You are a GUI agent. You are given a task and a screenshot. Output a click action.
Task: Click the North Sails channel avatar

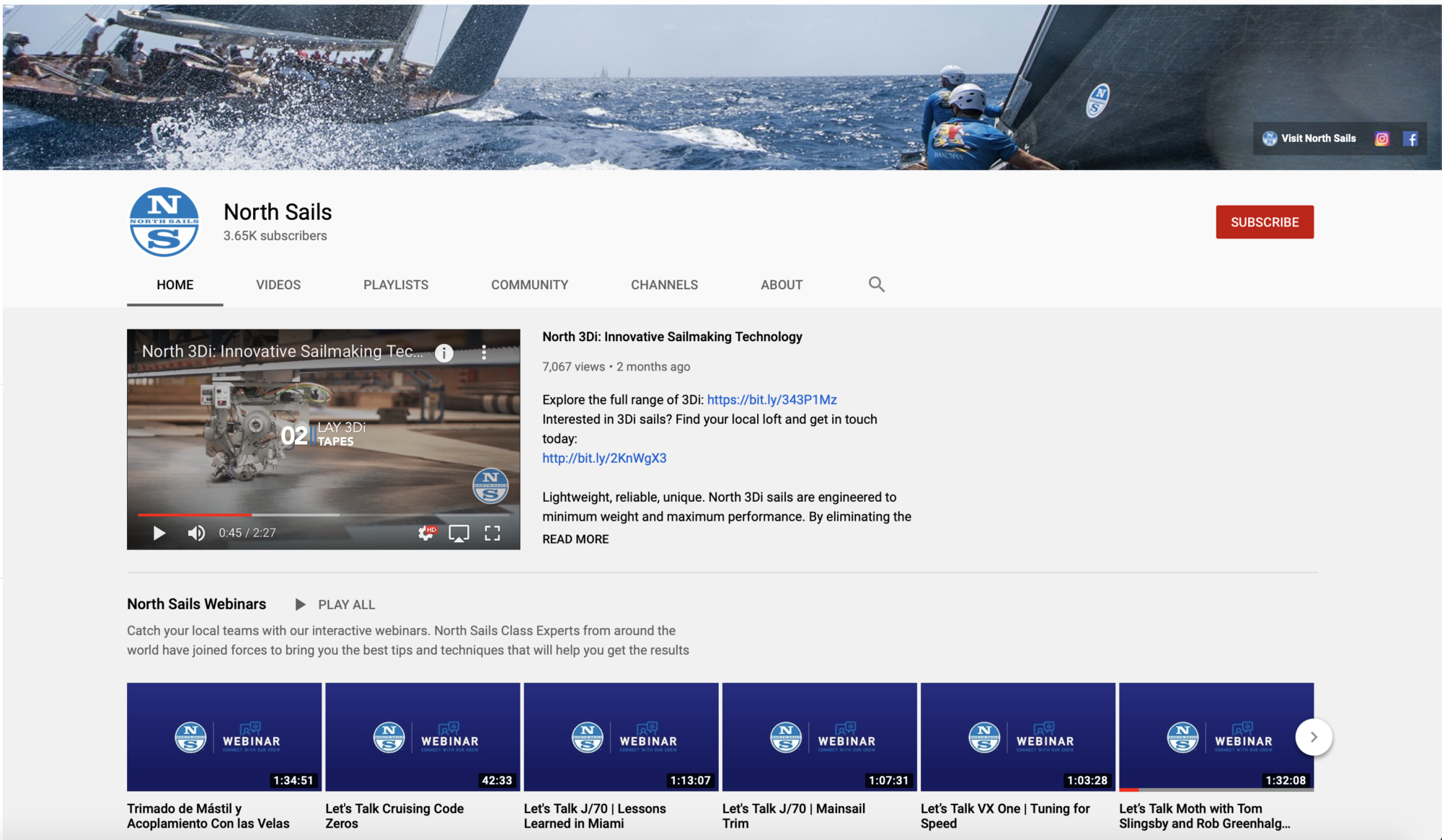click(164, 222)
